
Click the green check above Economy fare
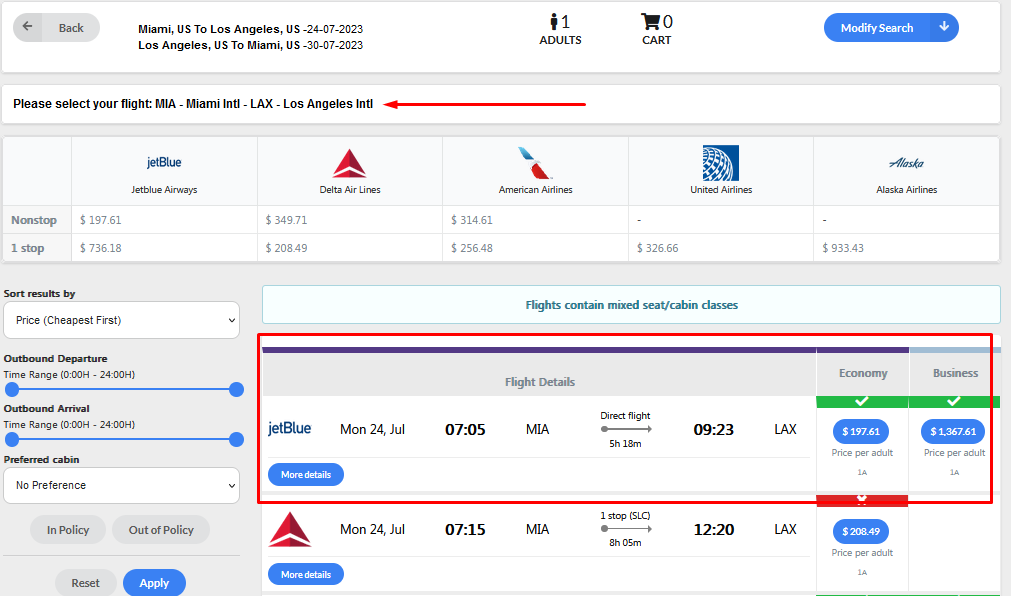click(861, 401)
